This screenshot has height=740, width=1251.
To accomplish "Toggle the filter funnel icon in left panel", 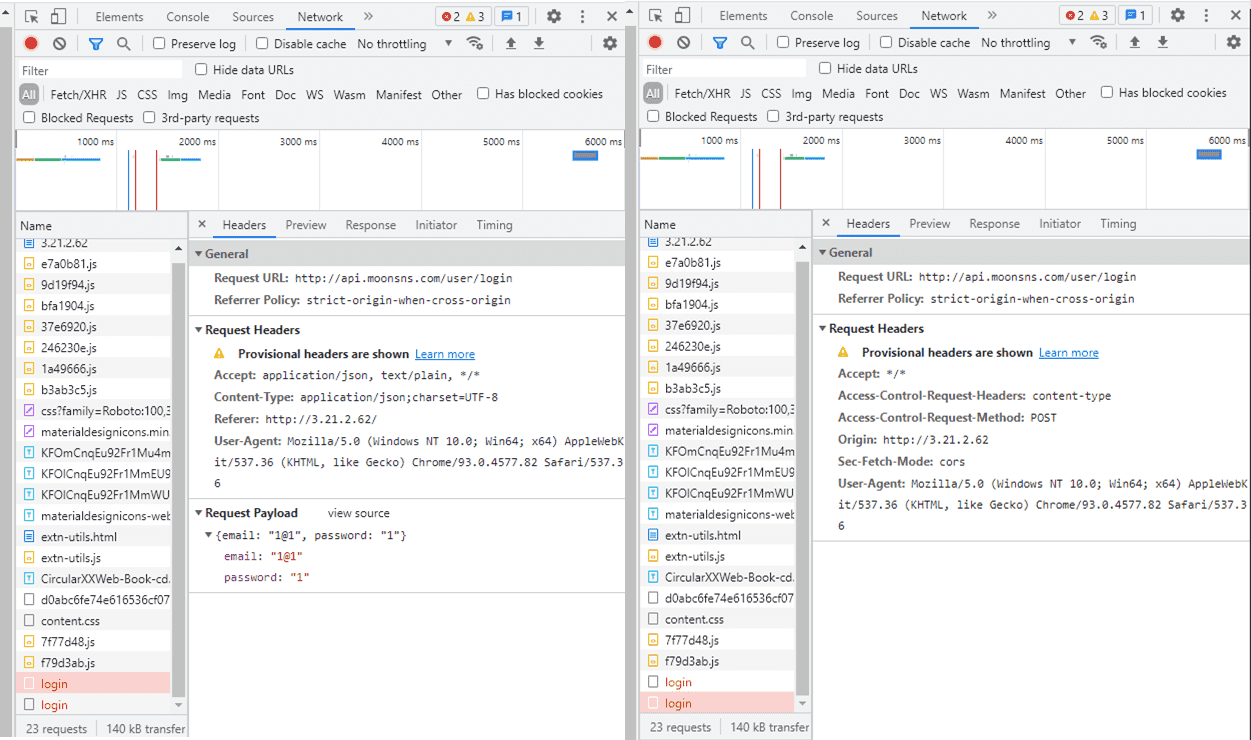I will [96, 44].
